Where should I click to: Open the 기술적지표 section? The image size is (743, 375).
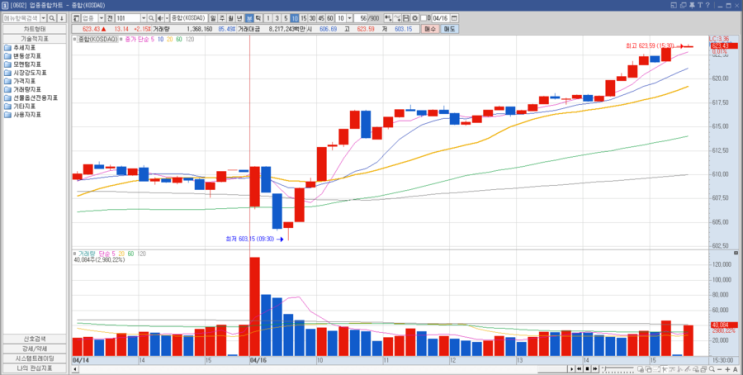point(34,38)
